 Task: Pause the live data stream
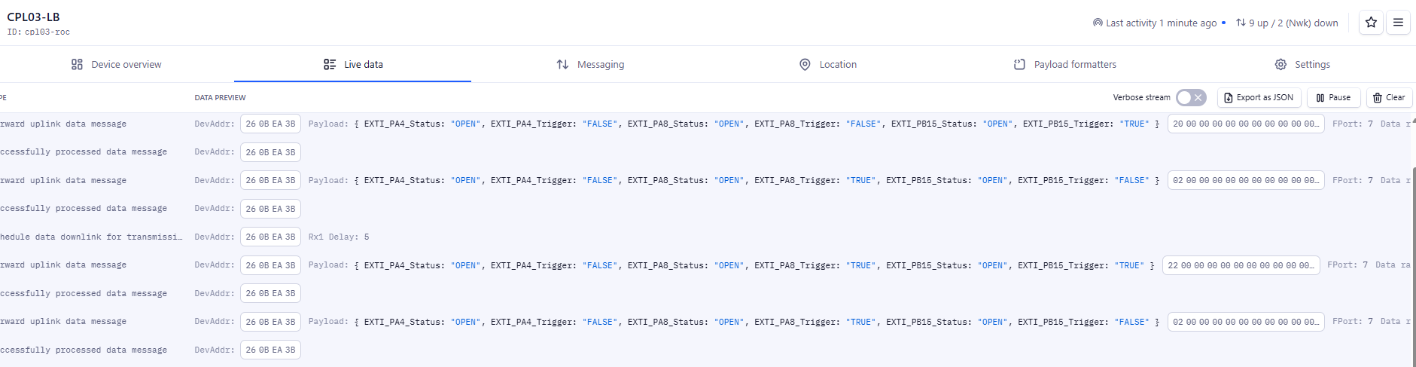[x=1333, y=97]
